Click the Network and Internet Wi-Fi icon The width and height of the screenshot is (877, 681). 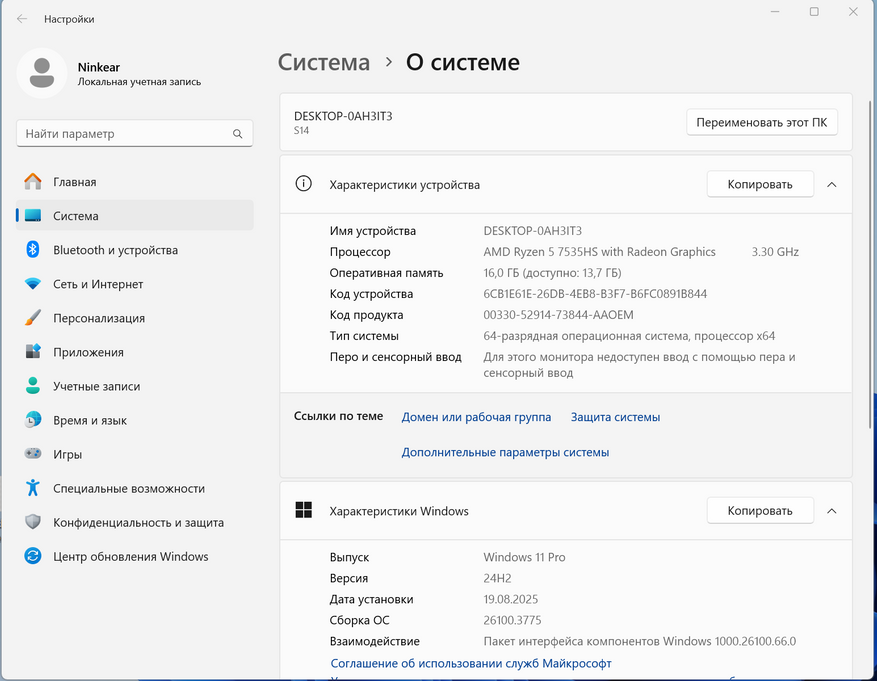[33, 284]
